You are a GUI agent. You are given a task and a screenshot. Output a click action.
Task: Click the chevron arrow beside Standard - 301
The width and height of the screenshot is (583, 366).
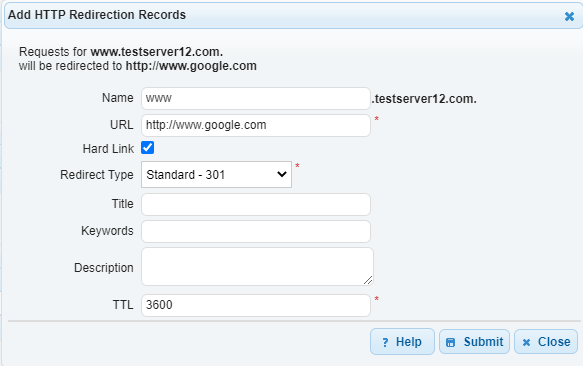[x=282, y=174]
